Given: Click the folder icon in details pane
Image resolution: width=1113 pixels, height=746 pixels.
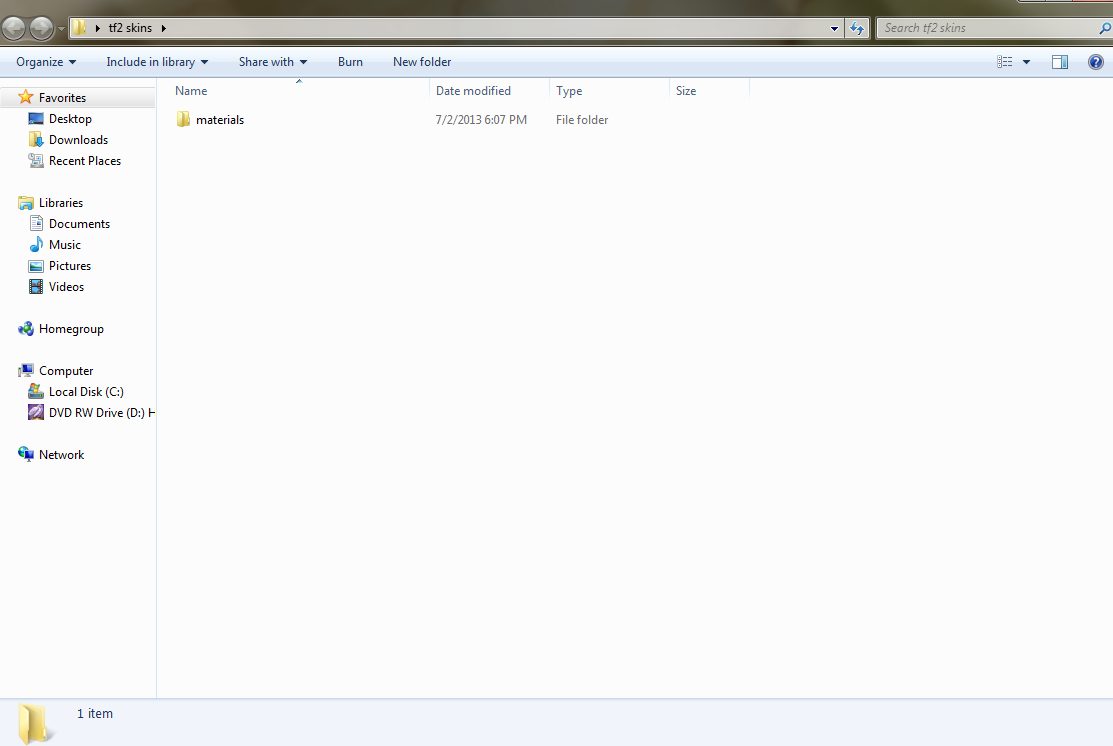Looking at the screenshot, I should (x=33, y=723).
